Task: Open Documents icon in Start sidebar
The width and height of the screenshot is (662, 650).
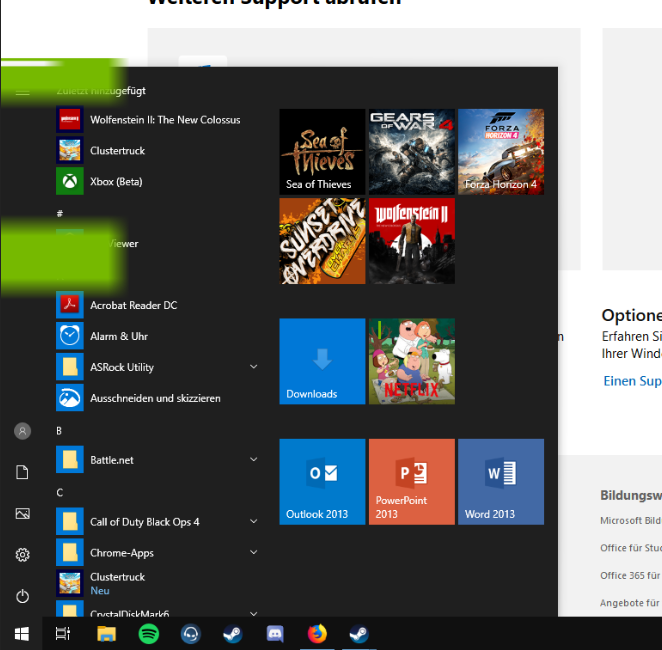Action: (x=22, y=472)
